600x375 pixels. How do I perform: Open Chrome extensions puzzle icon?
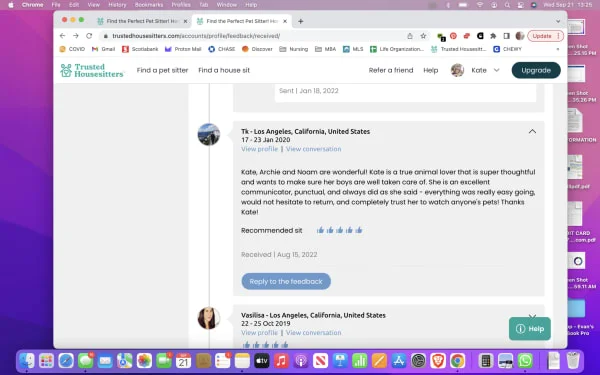point(493,36)
